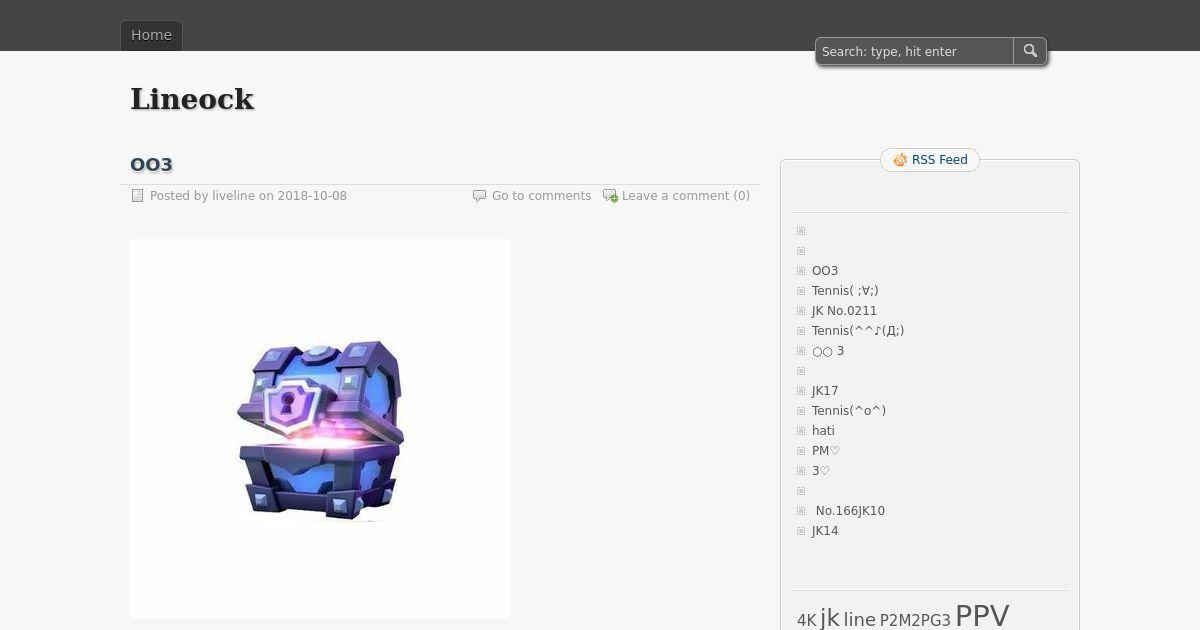The image size is (1200, 630).
Task: Click the search magnifier button
Action: click(x=1030, y=51)
